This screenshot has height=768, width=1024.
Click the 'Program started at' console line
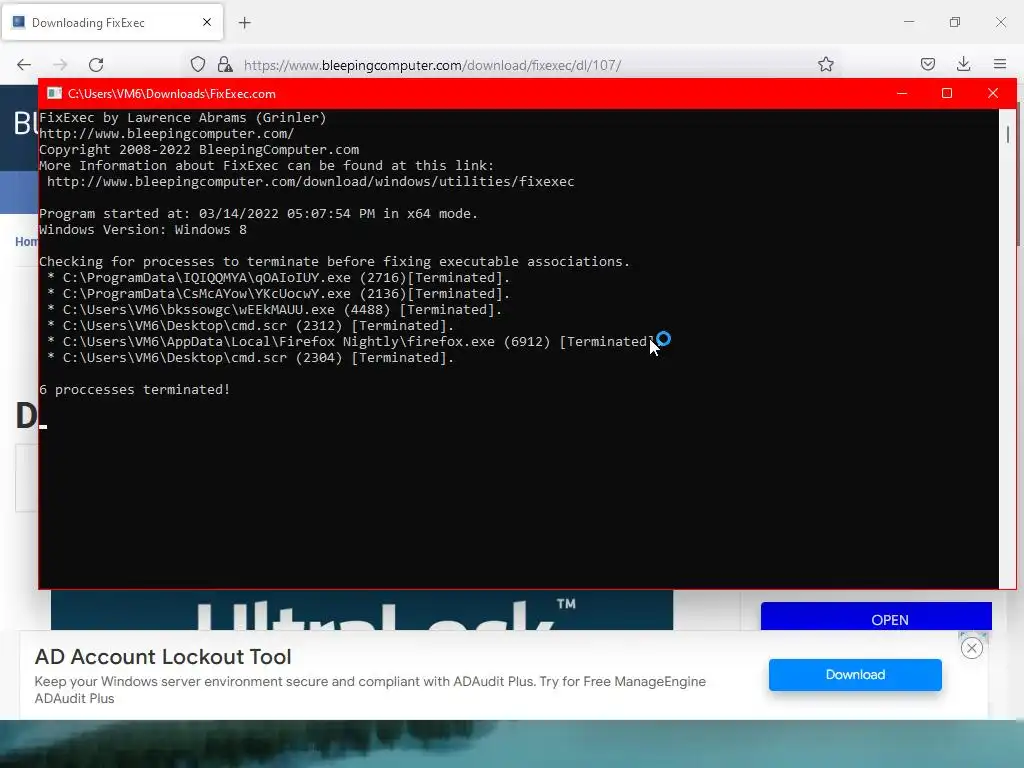click(x=259, y=214)
